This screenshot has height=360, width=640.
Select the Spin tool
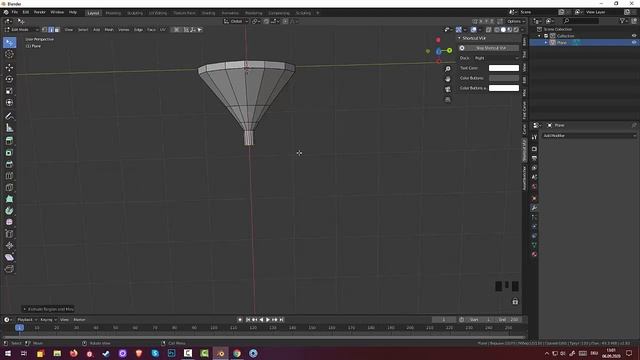pyautogui.click(x=9, y=211)
